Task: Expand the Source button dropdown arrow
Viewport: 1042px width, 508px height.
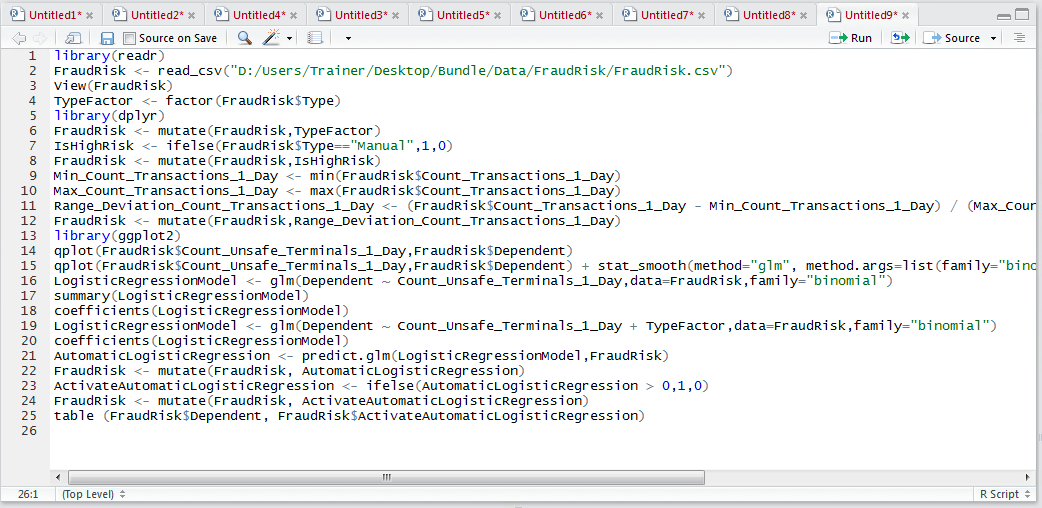Action: [993, 39]
